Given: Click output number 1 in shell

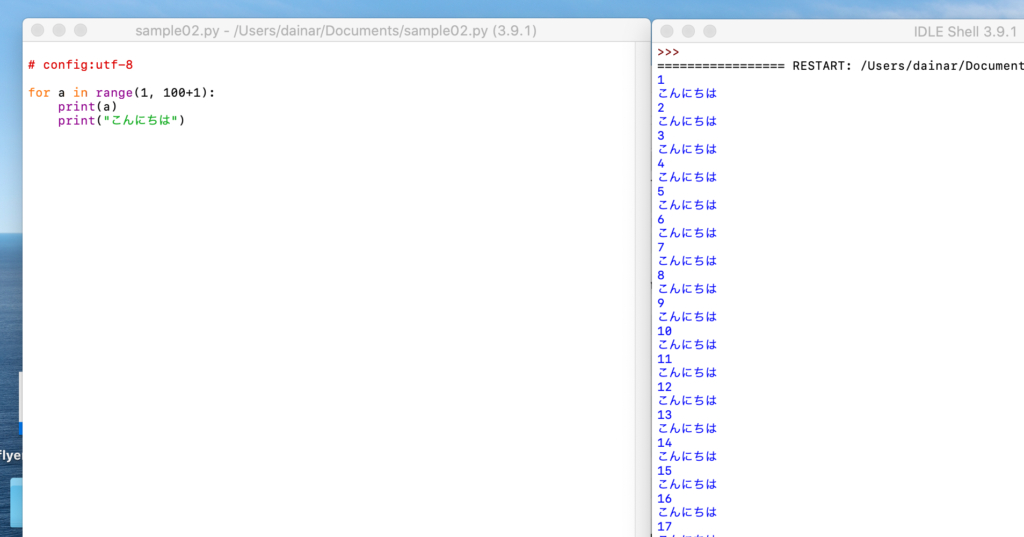Looking at the screenshot, I should (661, 80).
